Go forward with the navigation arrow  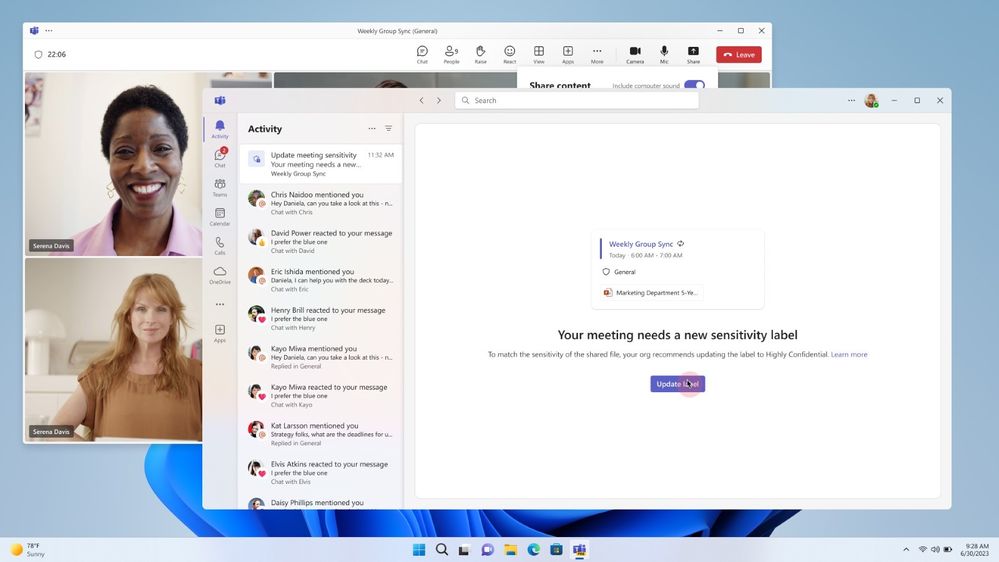tap(439, 101)
